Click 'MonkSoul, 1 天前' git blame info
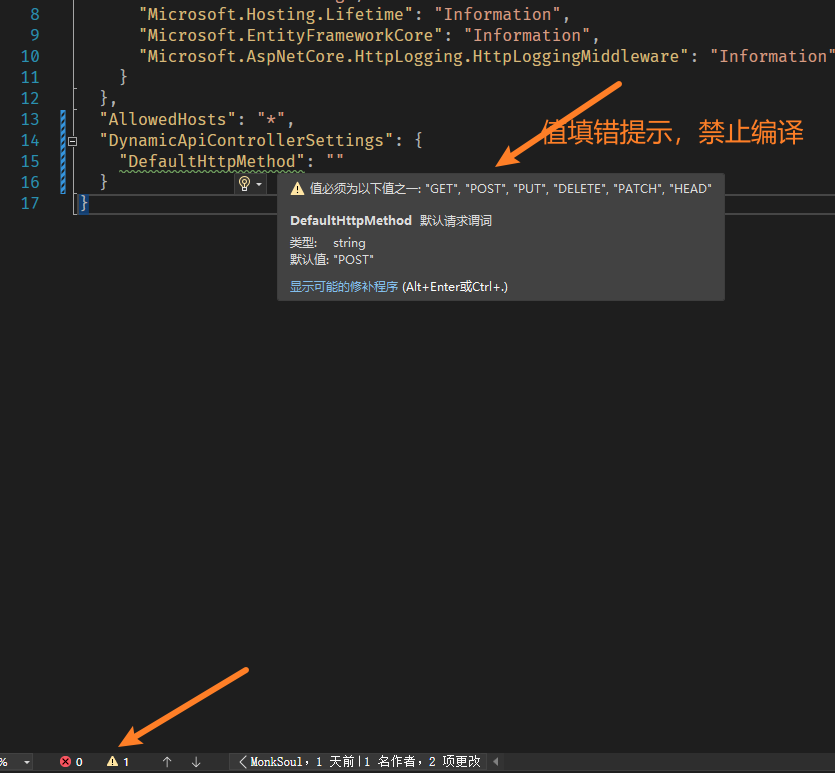The width and height of the screenshot is (835, 773). point(300,762)
